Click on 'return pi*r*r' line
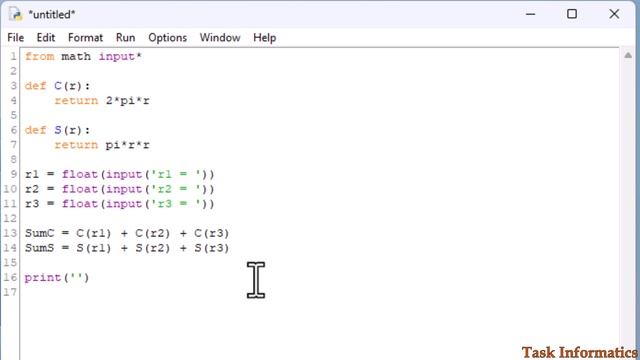 click(x=102, y=145)
